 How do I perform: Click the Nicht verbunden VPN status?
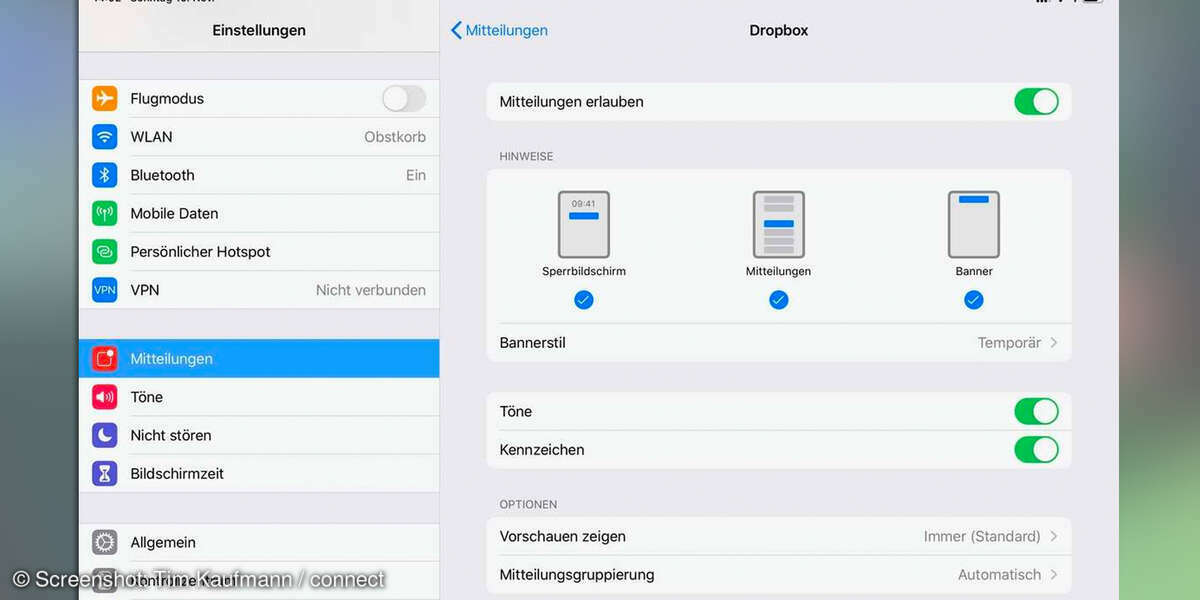click(371, 290)
